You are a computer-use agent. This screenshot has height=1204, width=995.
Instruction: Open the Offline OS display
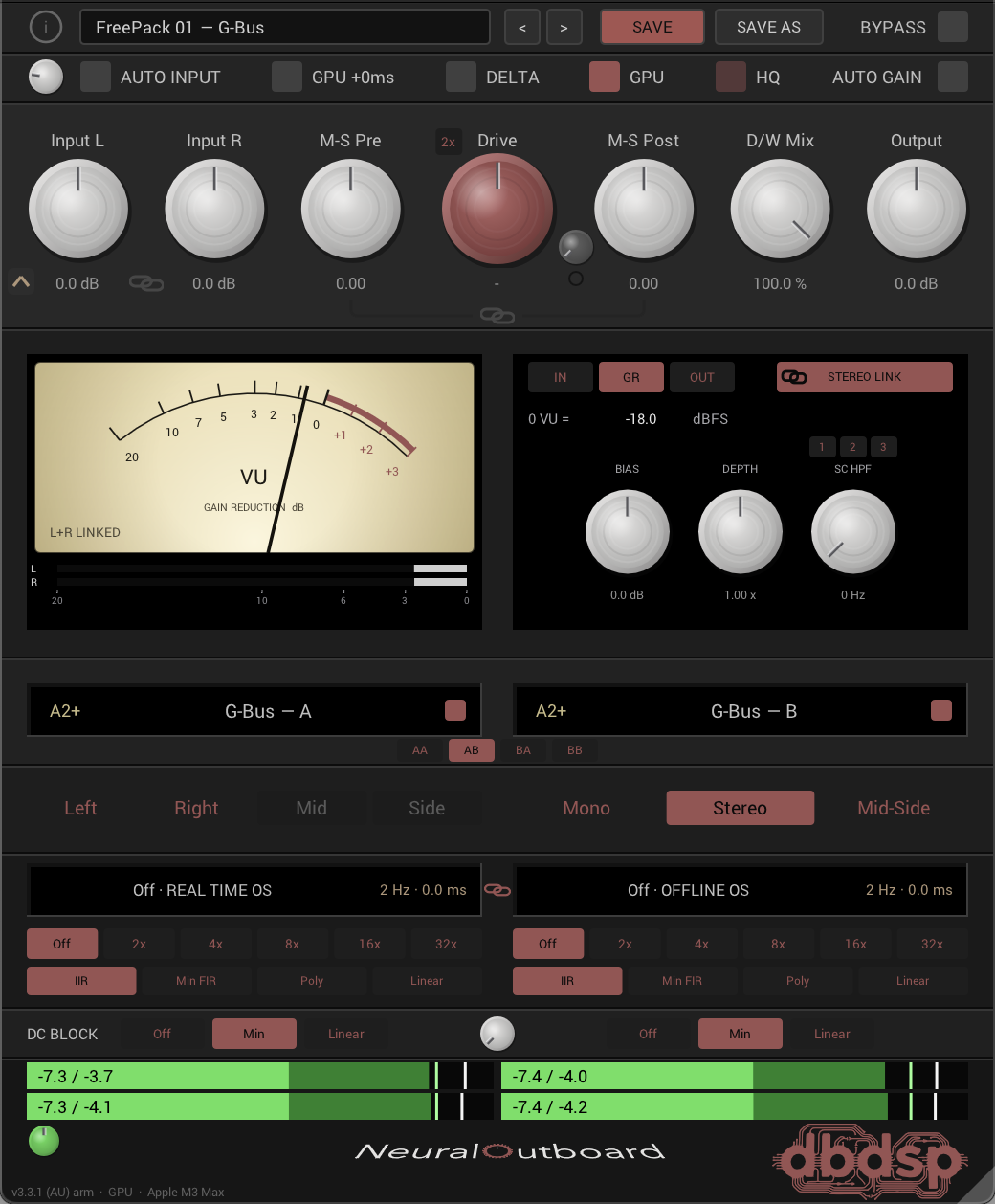point(741,890)
